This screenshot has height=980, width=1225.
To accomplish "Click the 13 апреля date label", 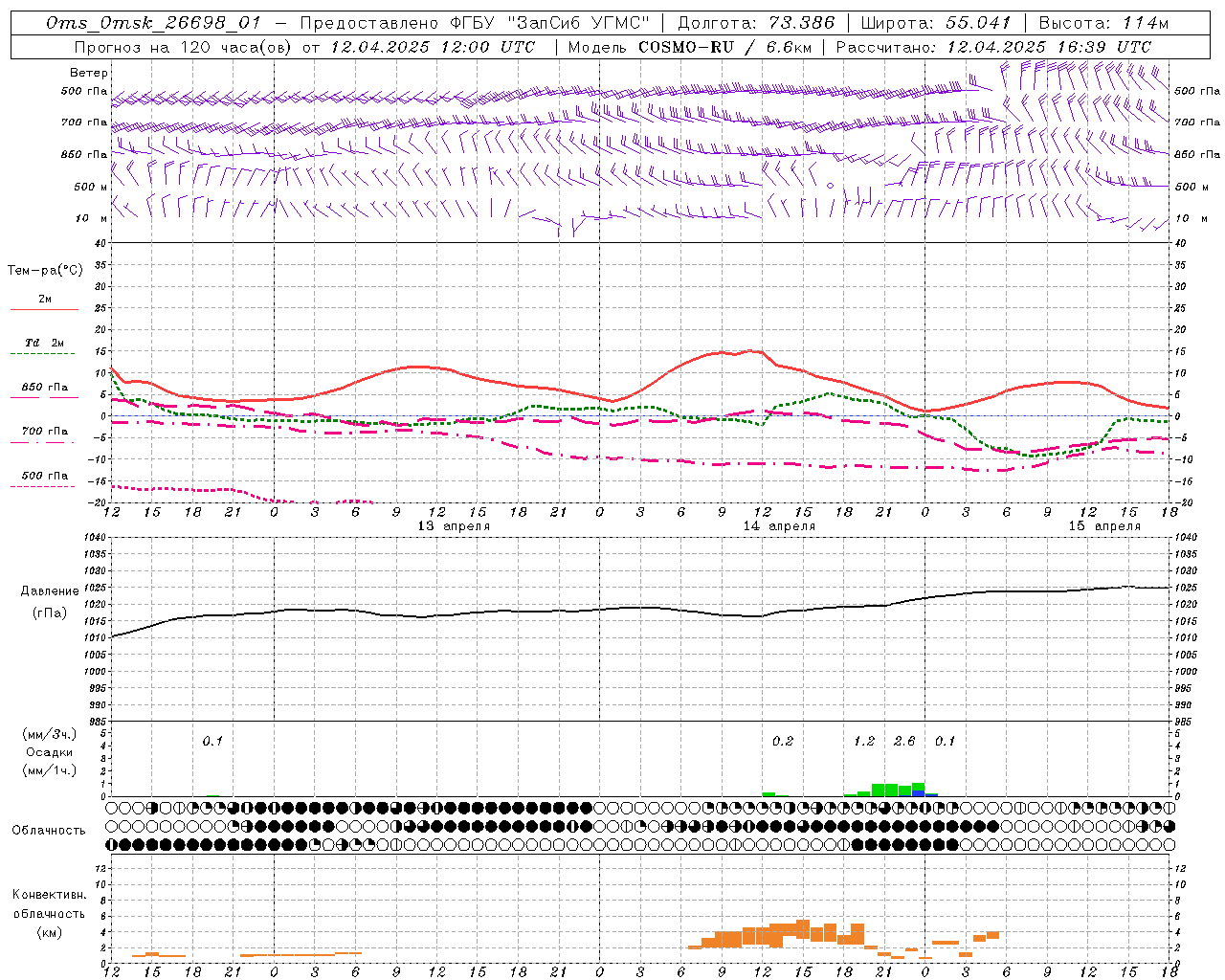I will pos(454,526).
